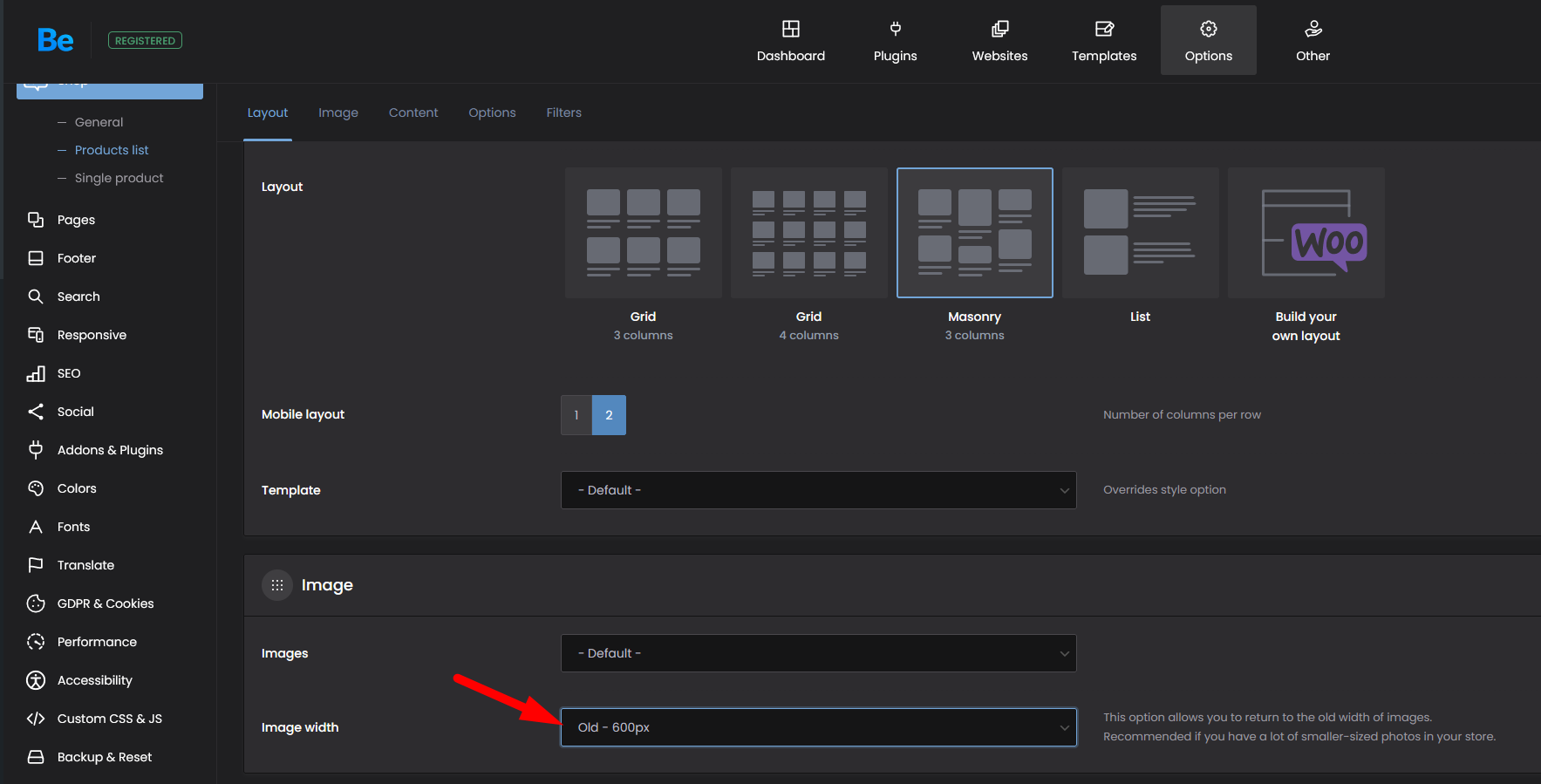Open the Other icon in top navigation
Image resolution: width=1541 pixels, height=784 pixels.
tap(1313, 29)
